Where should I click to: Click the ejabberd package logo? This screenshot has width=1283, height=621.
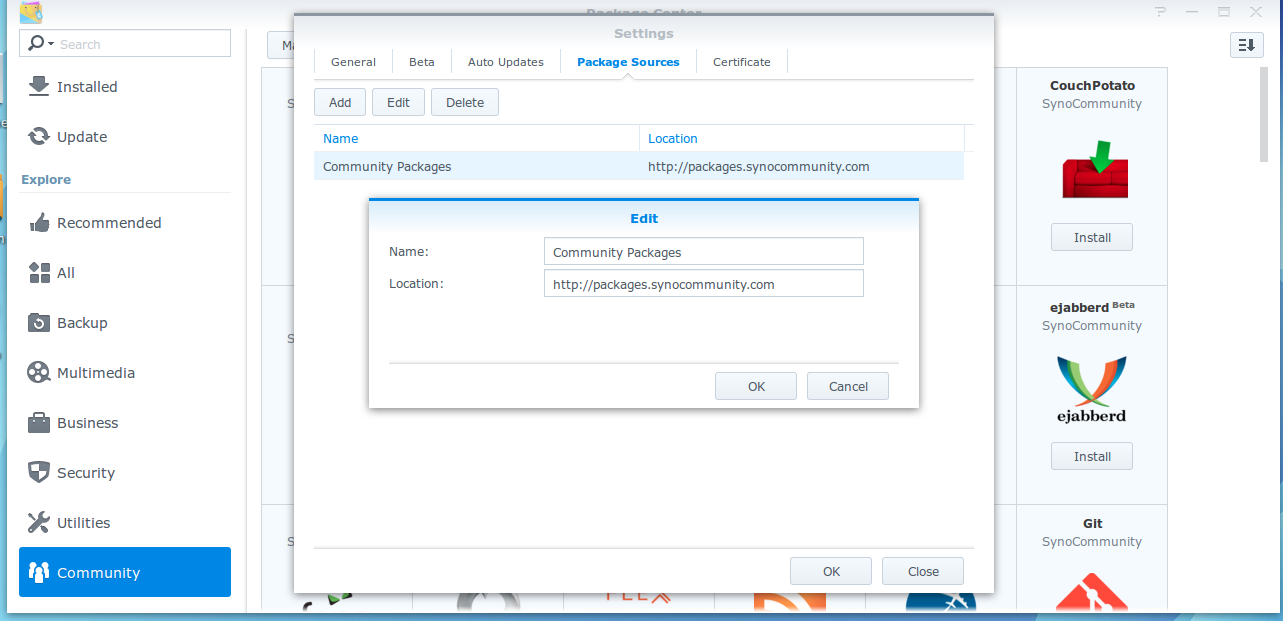pyautogui.click(x=1092, y=390)
